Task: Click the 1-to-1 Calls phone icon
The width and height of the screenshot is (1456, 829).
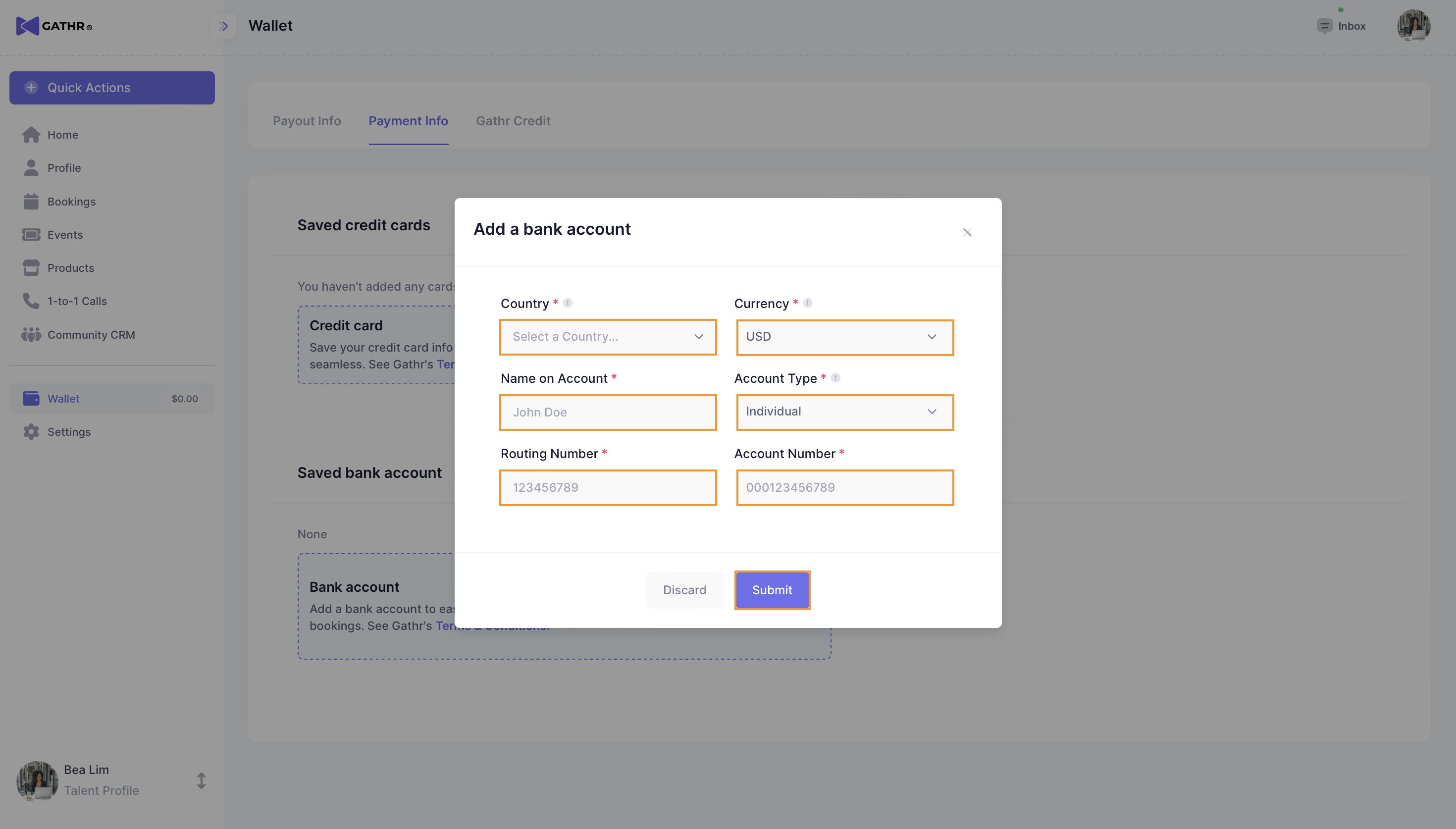Action: [x=31, y=301]
